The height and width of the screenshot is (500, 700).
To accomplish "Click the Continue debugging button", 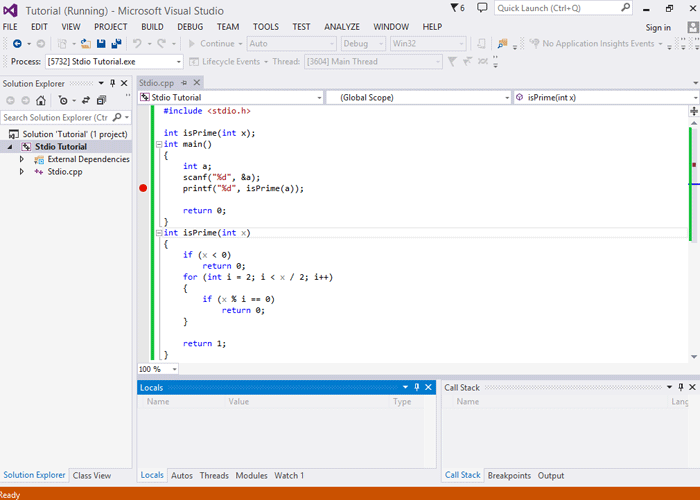I will click(212, 44).
